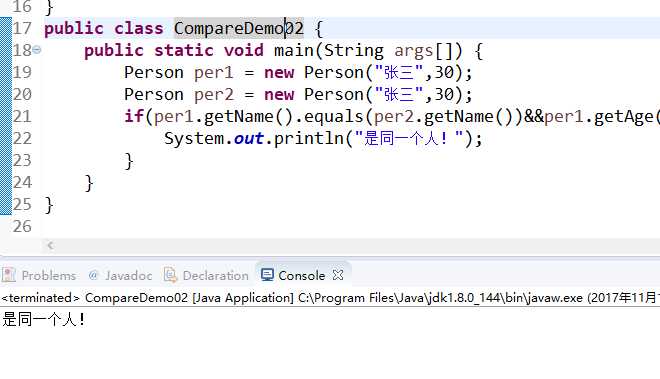Collapse the main method fold marker
660x379 pixels.
click(x=37, y=50)
